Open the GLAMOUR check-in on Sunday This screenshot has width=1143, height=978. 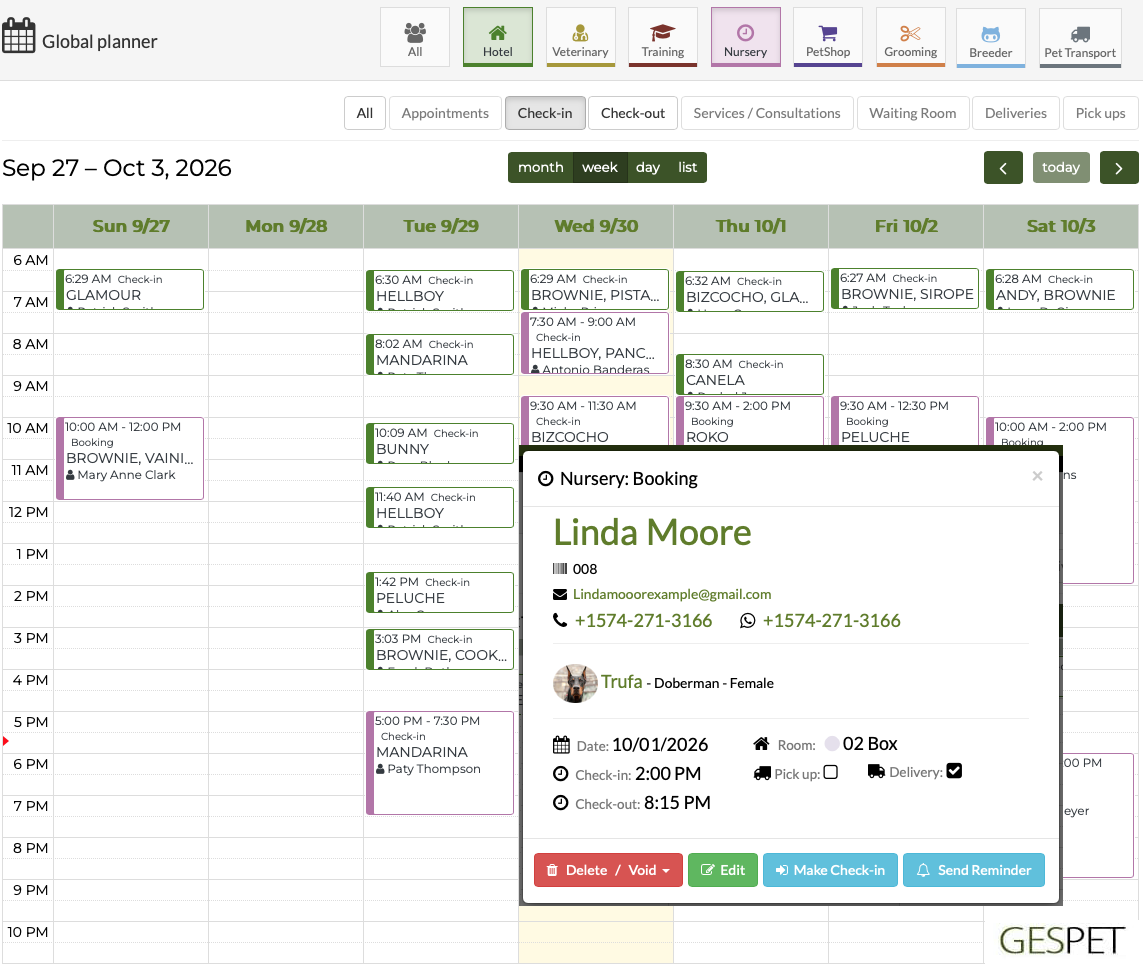130,289
